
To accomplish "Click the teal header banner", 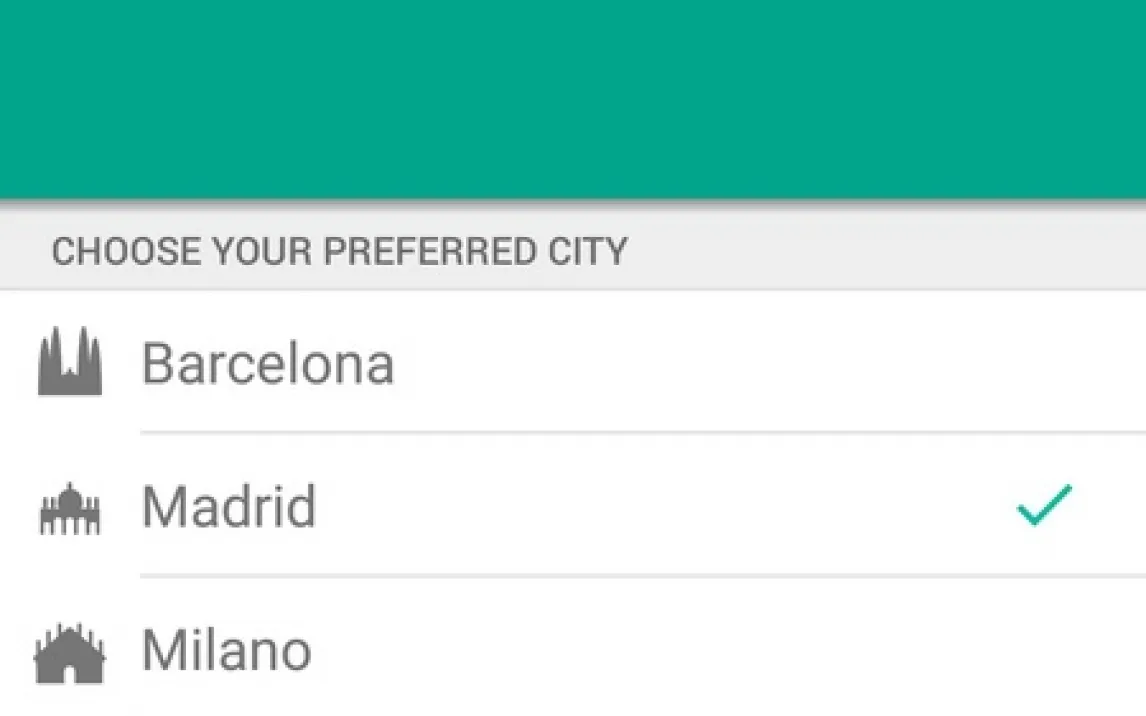I will [x=573, y=98].
